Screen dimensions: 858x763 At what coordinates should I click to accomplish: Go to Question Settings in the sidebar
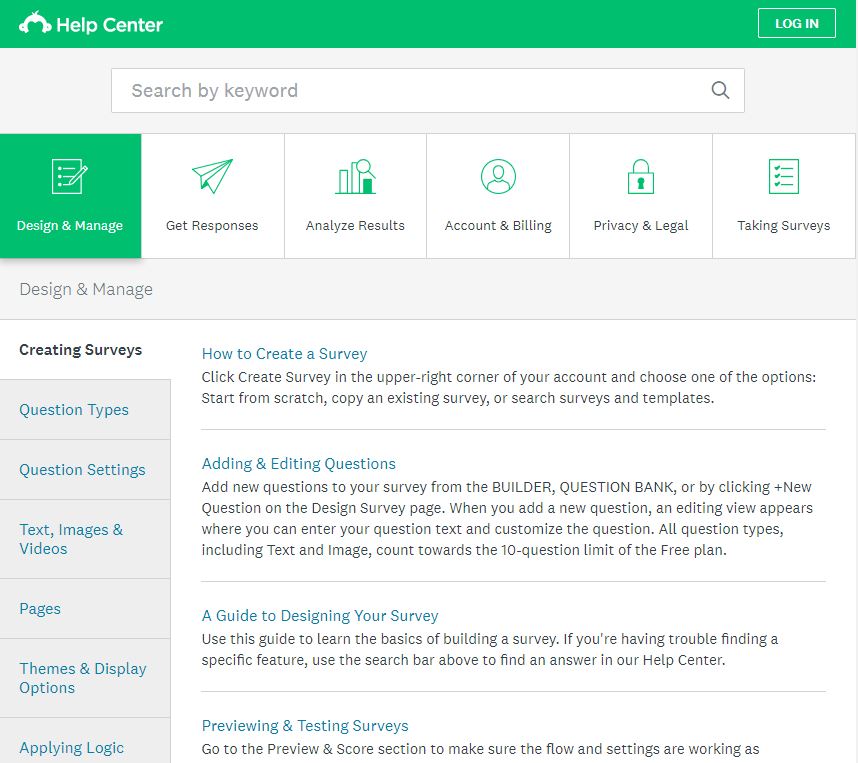coord(82,470)
